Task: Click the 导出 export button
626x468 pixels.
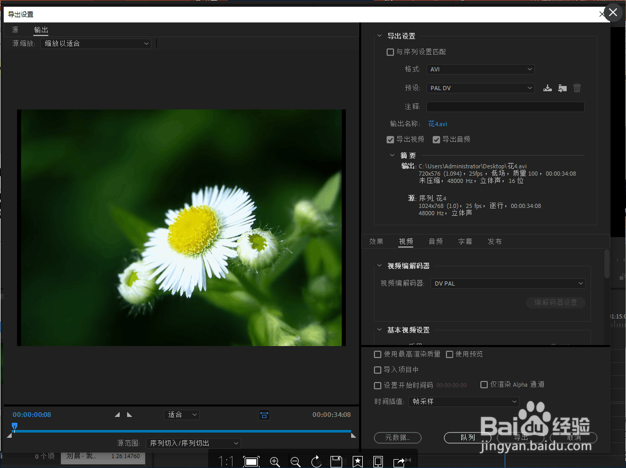Action: pyautogui.click(x=521, y=438)
